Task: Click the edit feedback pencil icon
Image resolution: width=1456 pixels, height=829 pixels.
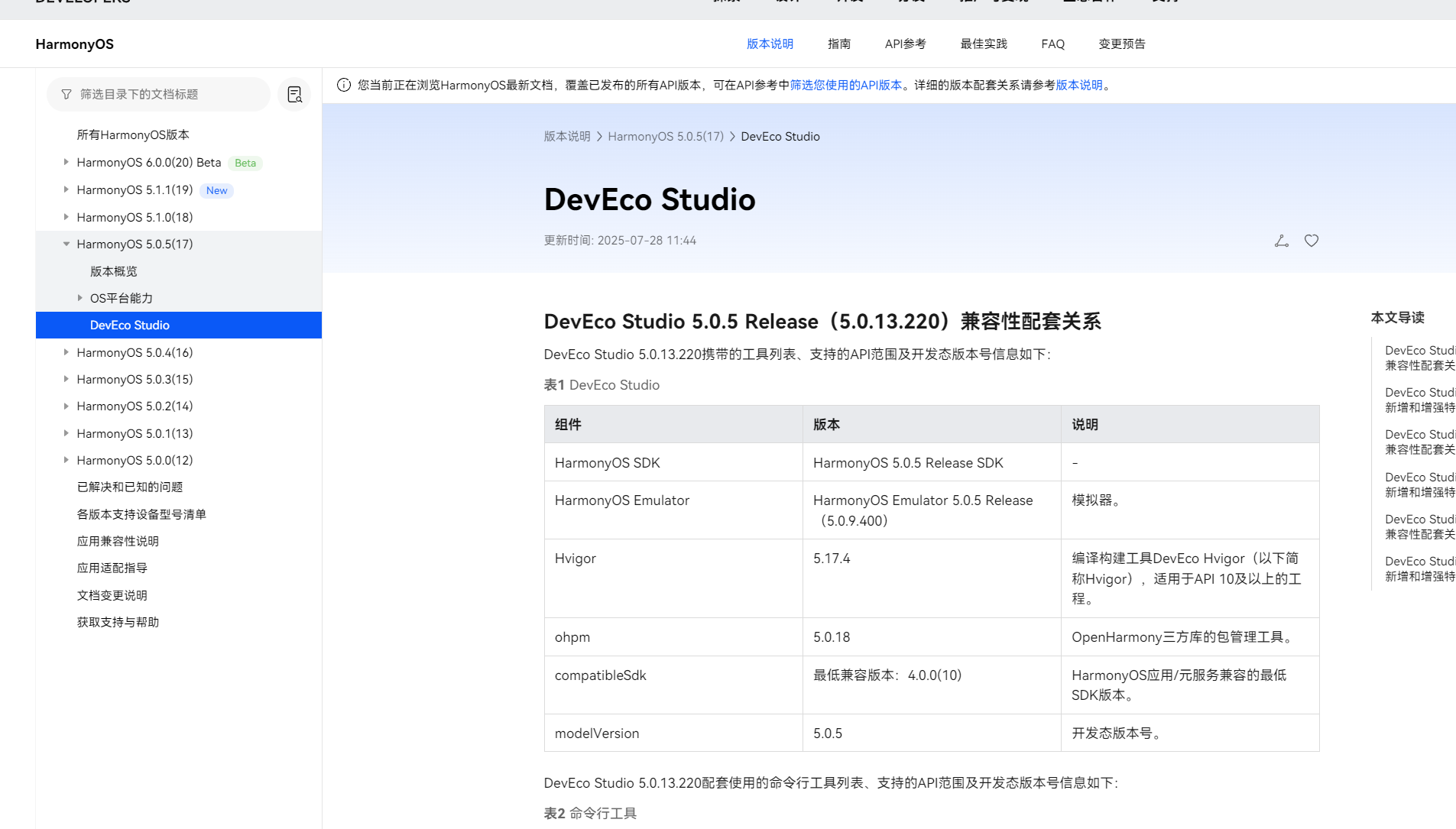Action: pos(1282,241)
